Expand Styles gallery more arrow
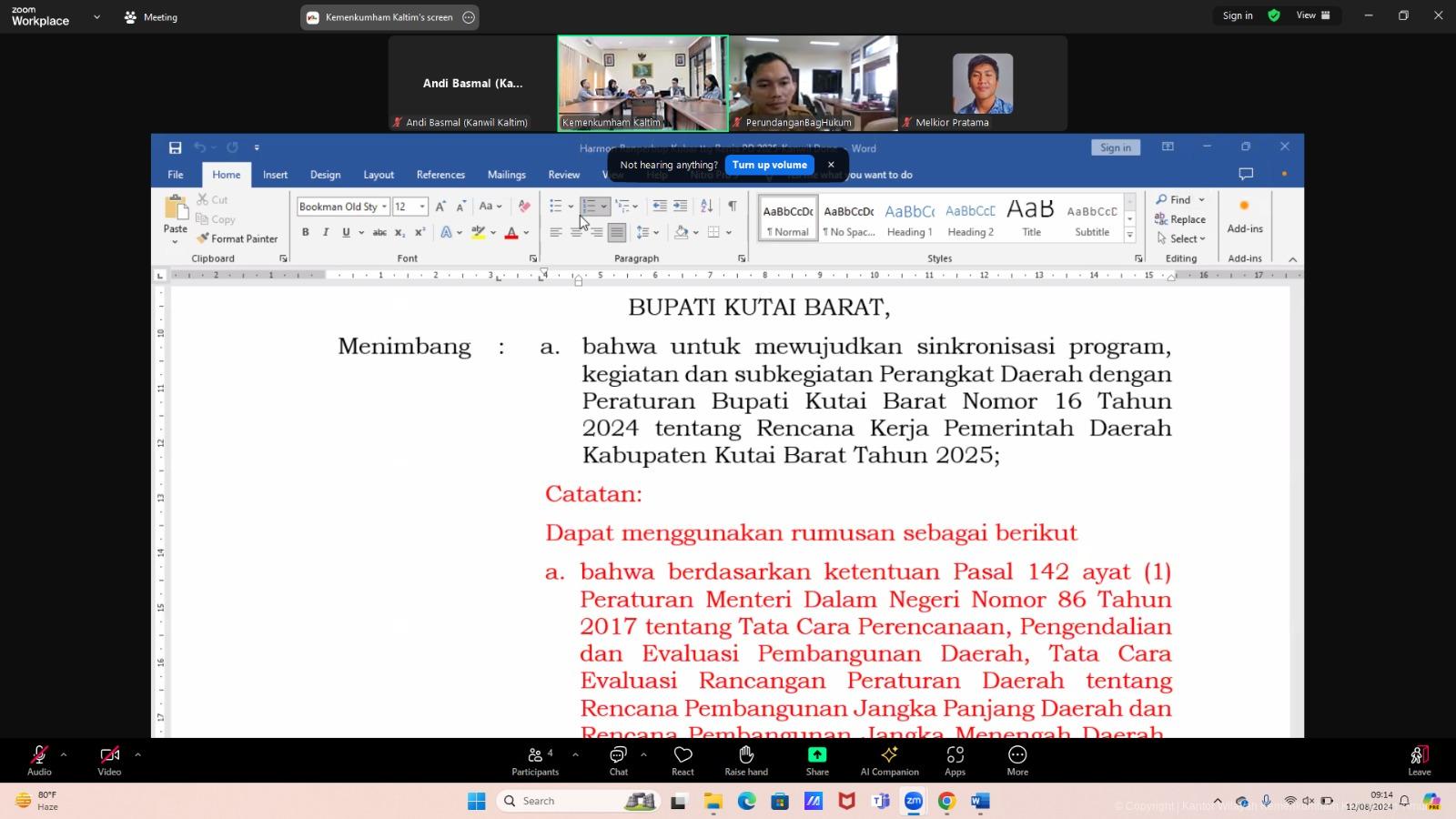Viewport: 1456px width, 819px height. [x=1130, y=235]
